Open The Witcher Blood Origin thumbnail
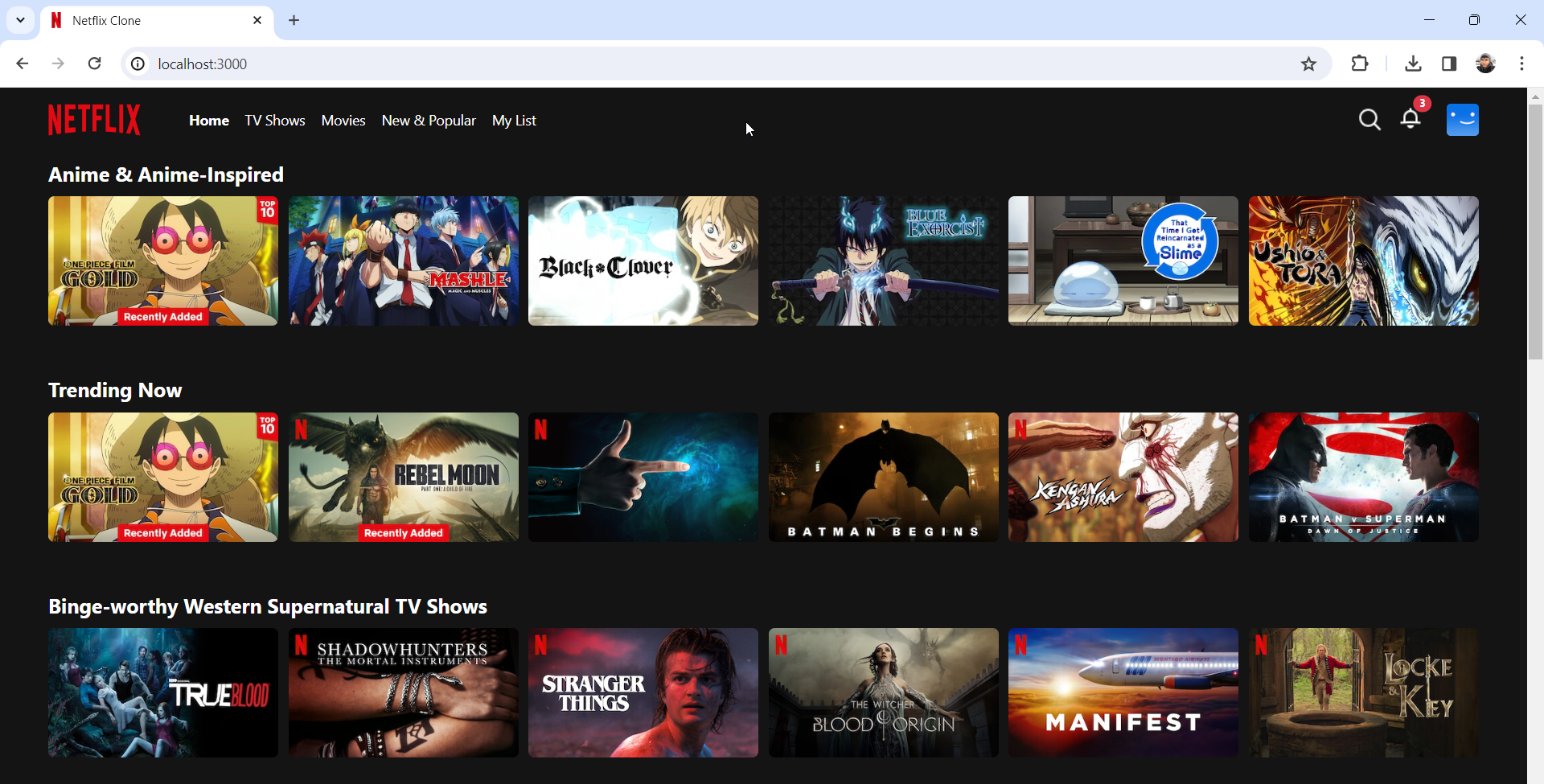This screenshot has height=784, width=1544. click(884, 692)
